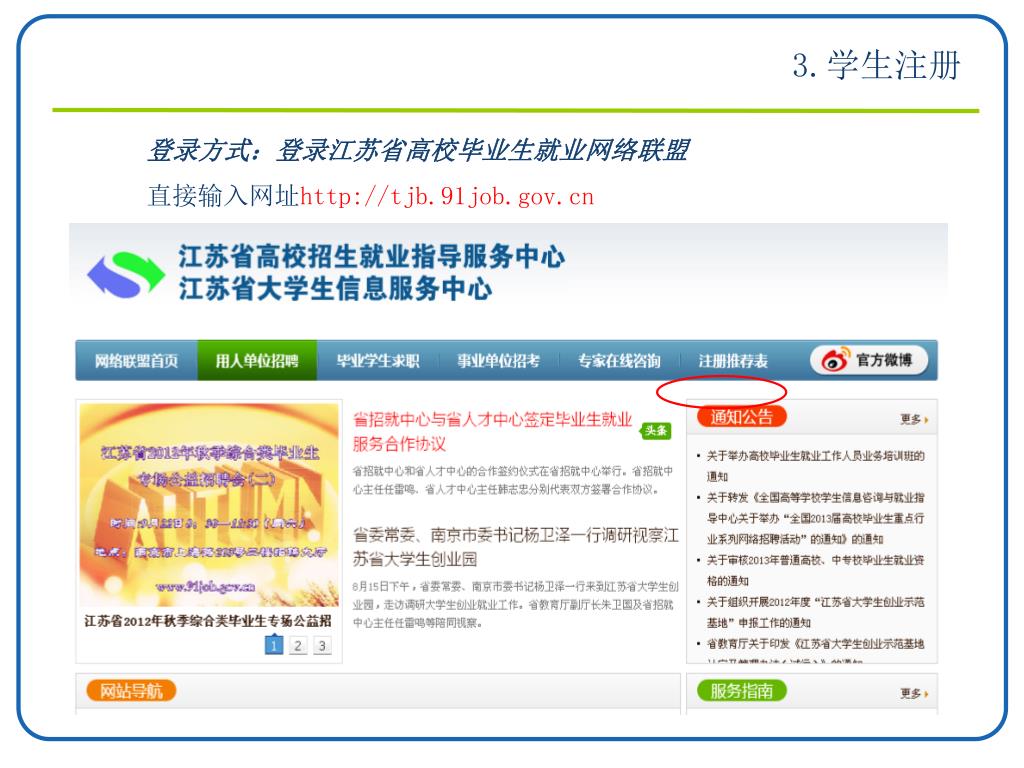The width and height of the screenshot is (1024, 768).
Task: Select the 用人单位招聘 nav tab
Action: click(x=257, y=360)
